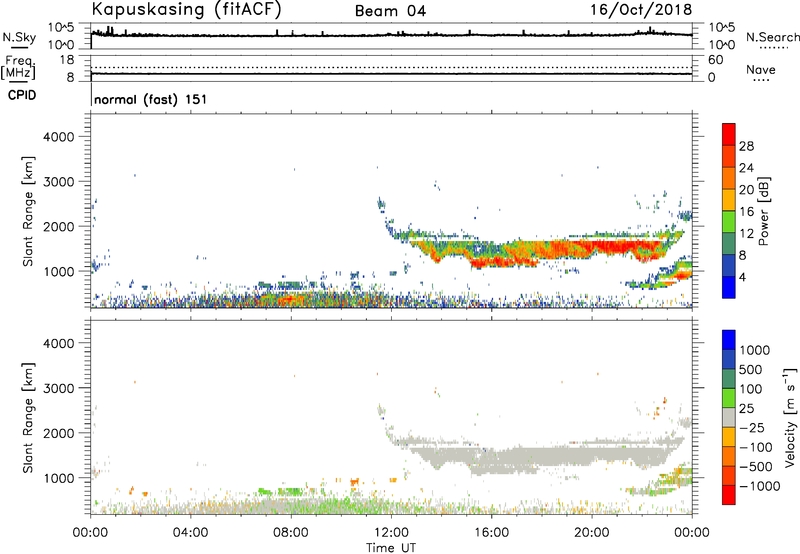Screen dimensions: 800x554
Task: Click the 'CPID' label
Action: pos(22,95)
